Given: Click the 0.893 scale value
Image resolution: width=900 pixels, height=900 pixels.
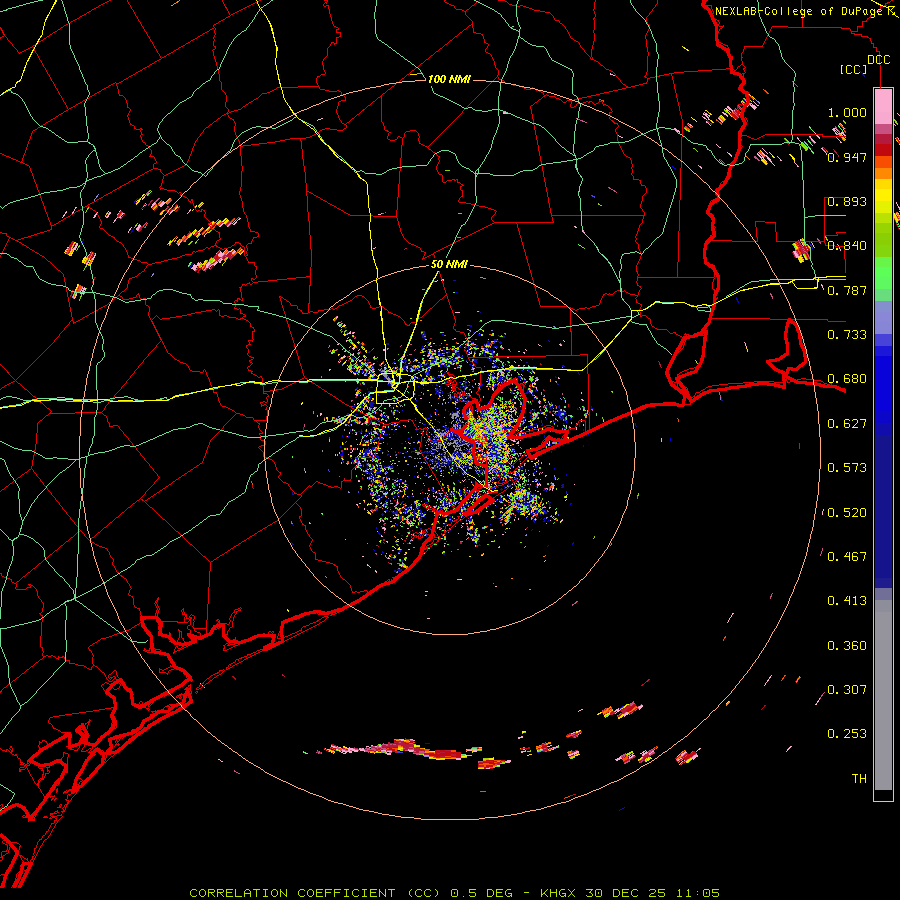Looking at the screenshot, I should (847, 201).
